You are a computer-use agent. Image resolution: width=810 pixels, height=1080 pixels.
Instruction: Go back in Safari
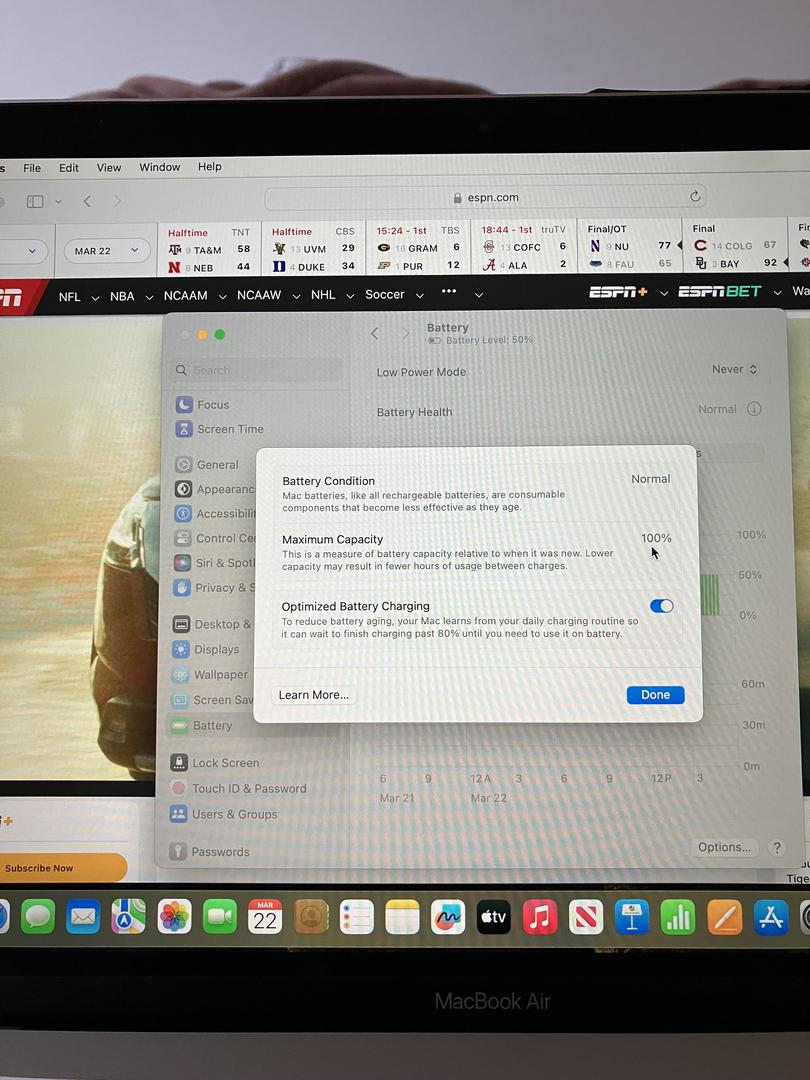(87, 200)
